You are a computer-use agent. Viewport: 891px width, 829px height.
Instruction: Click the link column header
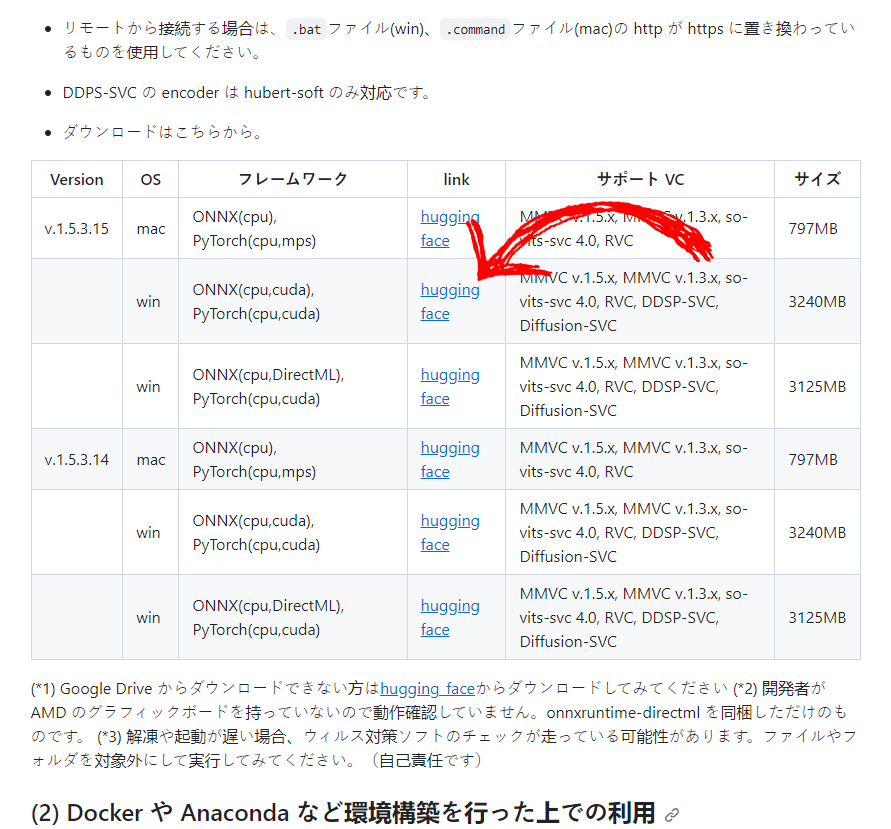click(x=456, y=180)
